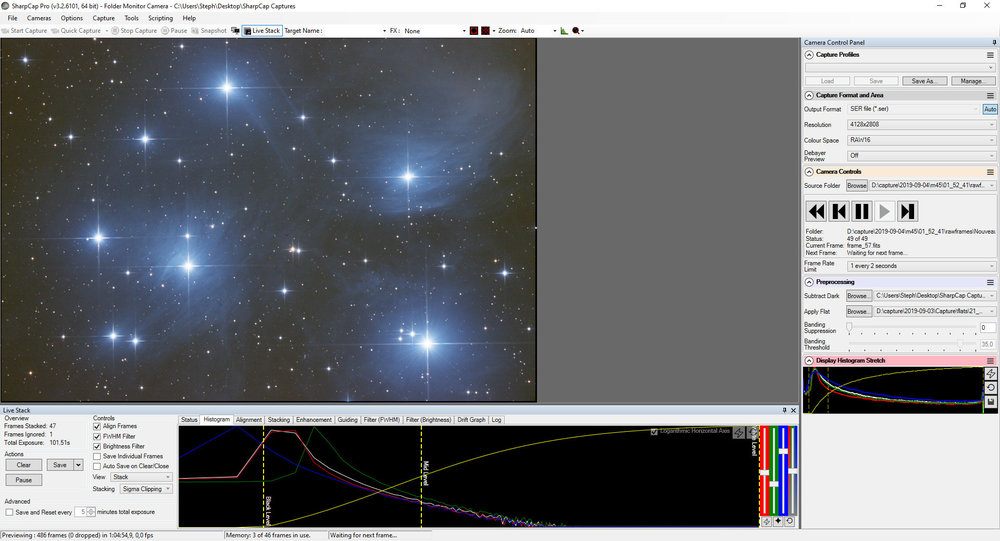
Task: Click the lightning auto-stretch icon beside Display Histogram
Action: [x=990, y=374]
